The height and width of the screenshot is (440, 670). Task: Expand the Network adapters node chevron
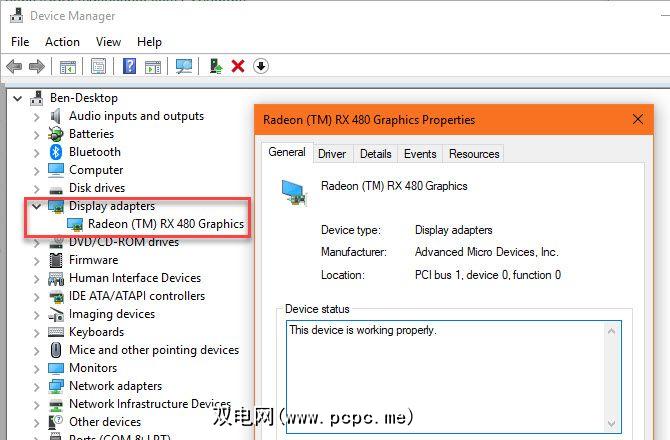pos(37,387)
